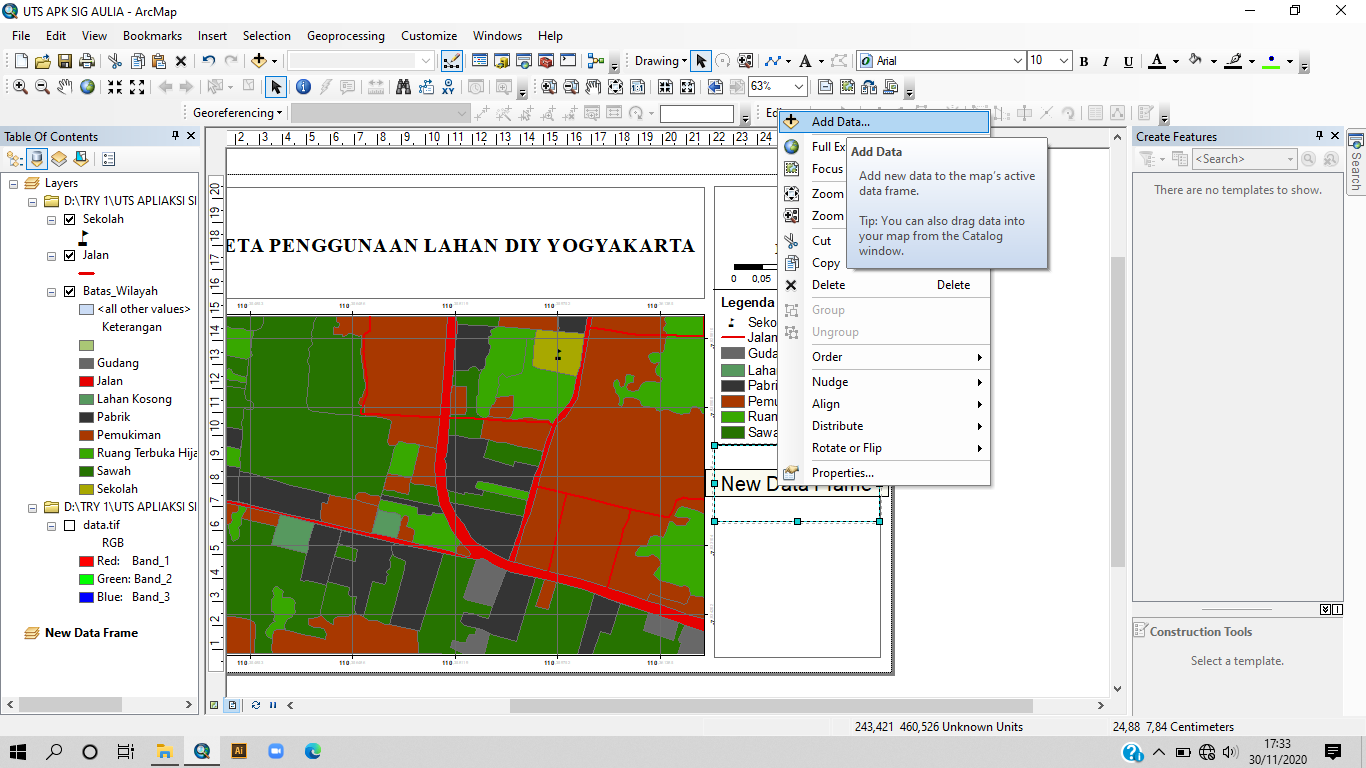Choose Properties from the context menu
Viewport: 1366px width, 768px height.
(x=842, y=473)
